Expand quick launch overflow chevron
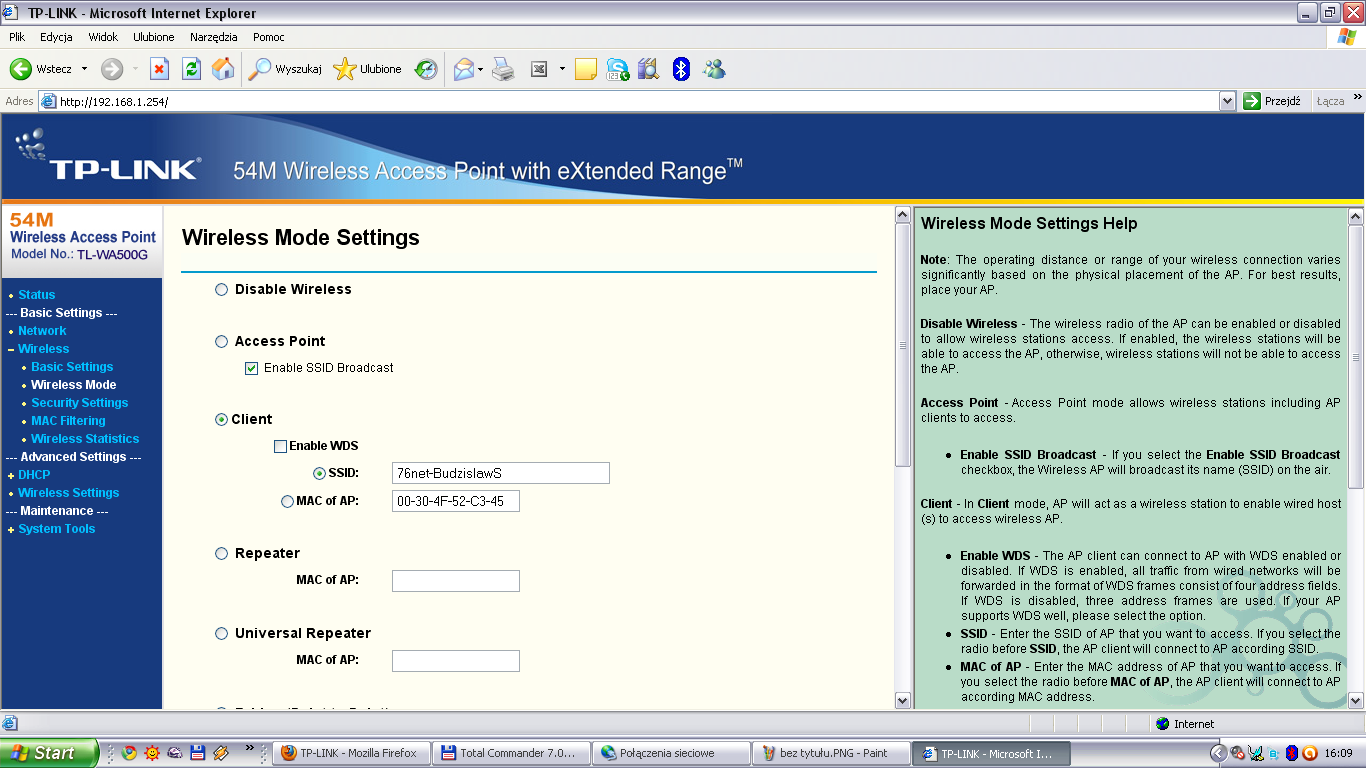 251,748
